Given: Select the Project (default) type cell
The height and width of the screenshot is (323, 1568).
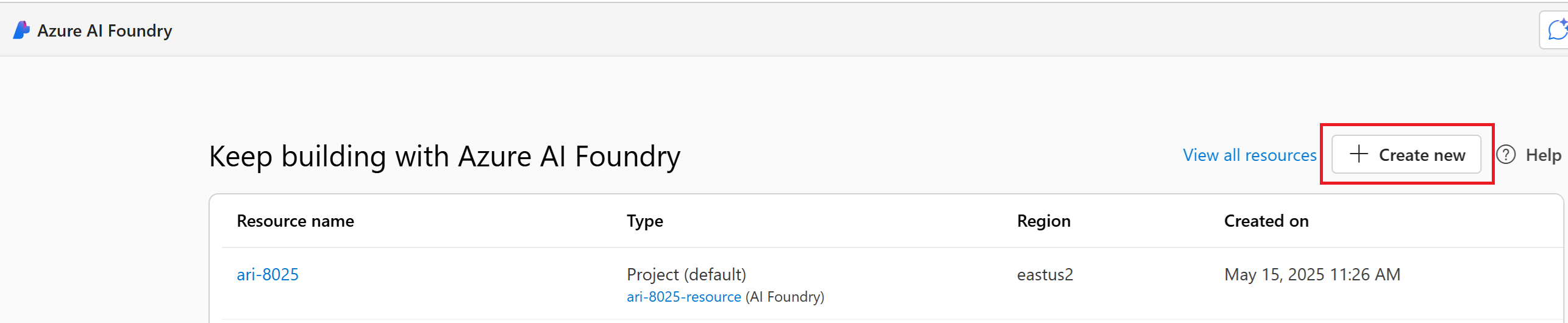Looking at the screenshot, I should pos(686,274).
